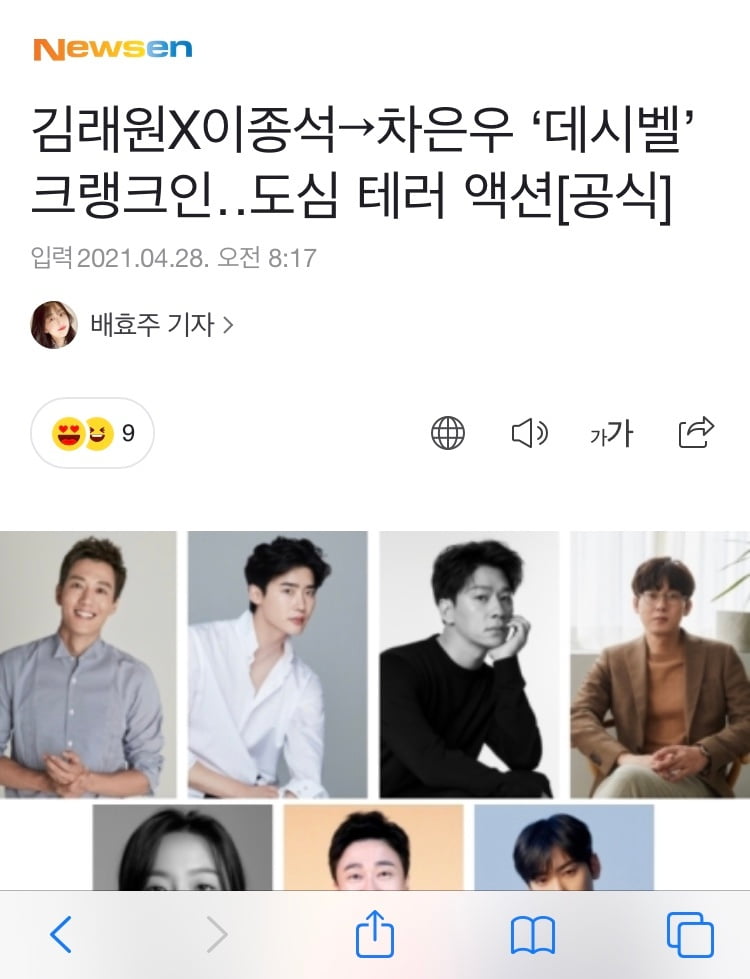Open the globe translate icon
Viewport: 750px width, 979px height.
(x=448, y=433)
